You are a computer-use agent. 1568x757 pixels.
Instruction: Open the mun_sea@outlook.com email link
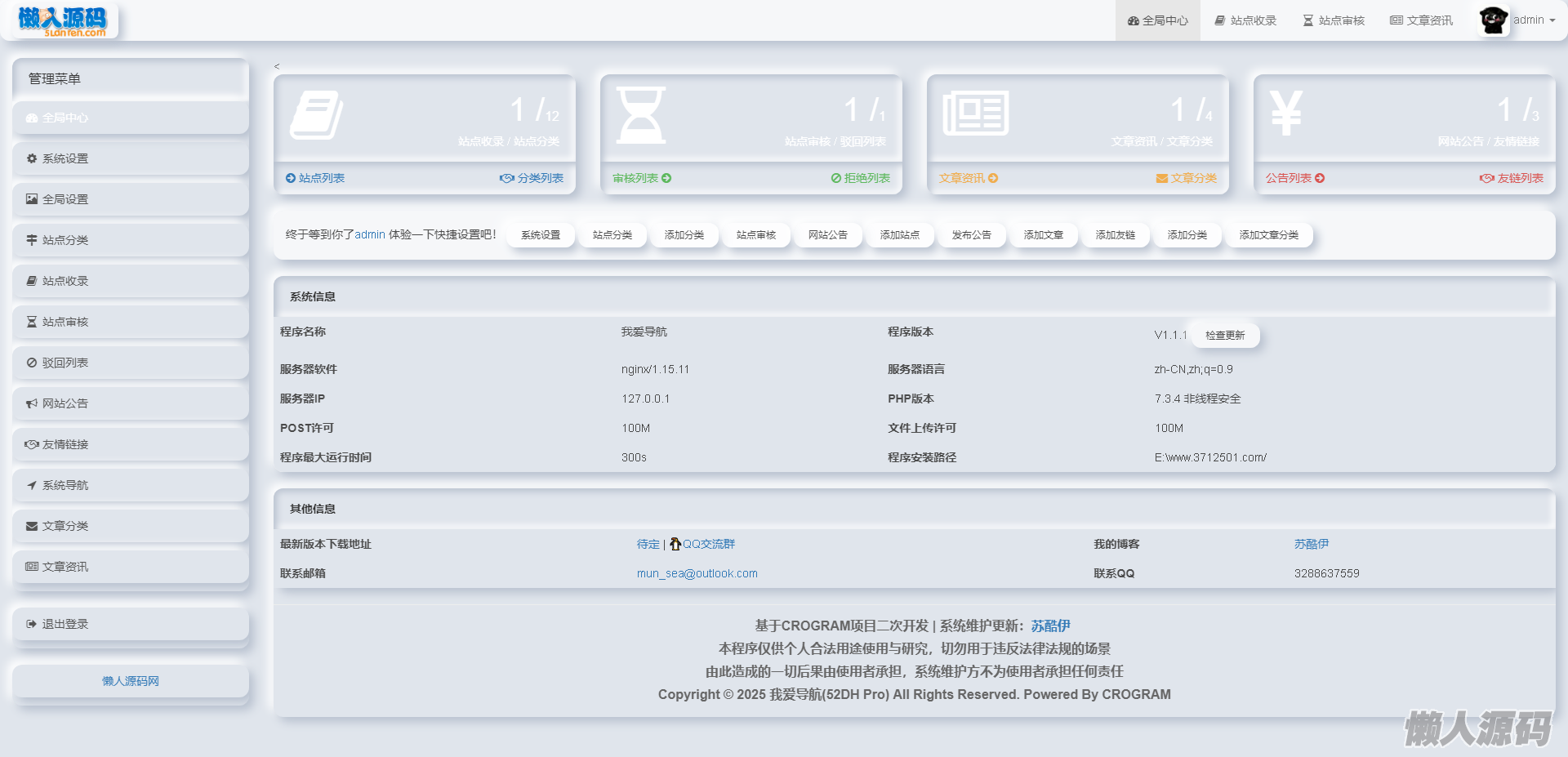click(x=697, y=573)
